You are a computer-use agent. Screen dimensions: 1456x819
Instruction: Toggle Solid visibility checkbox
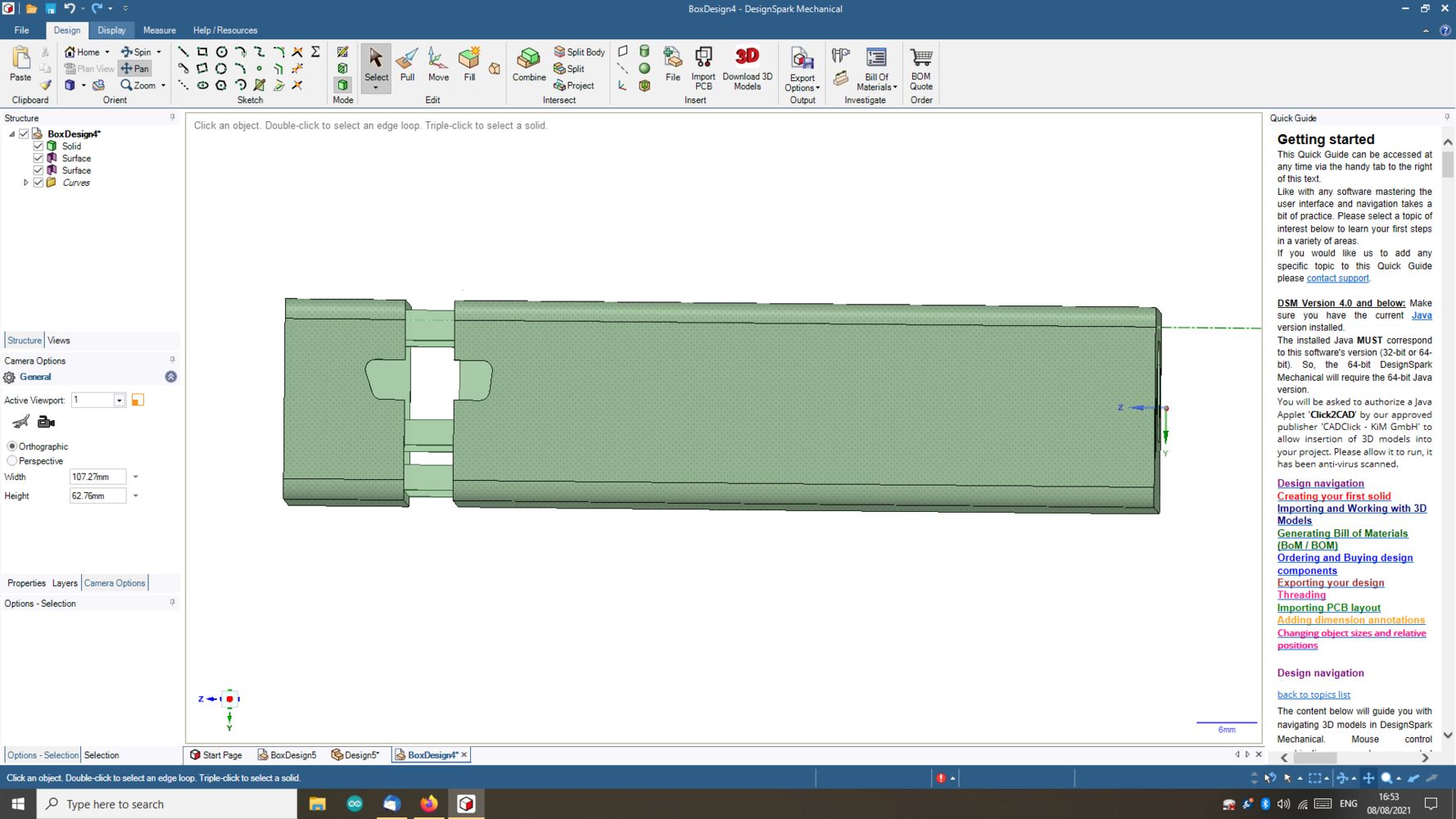point(38,146)
